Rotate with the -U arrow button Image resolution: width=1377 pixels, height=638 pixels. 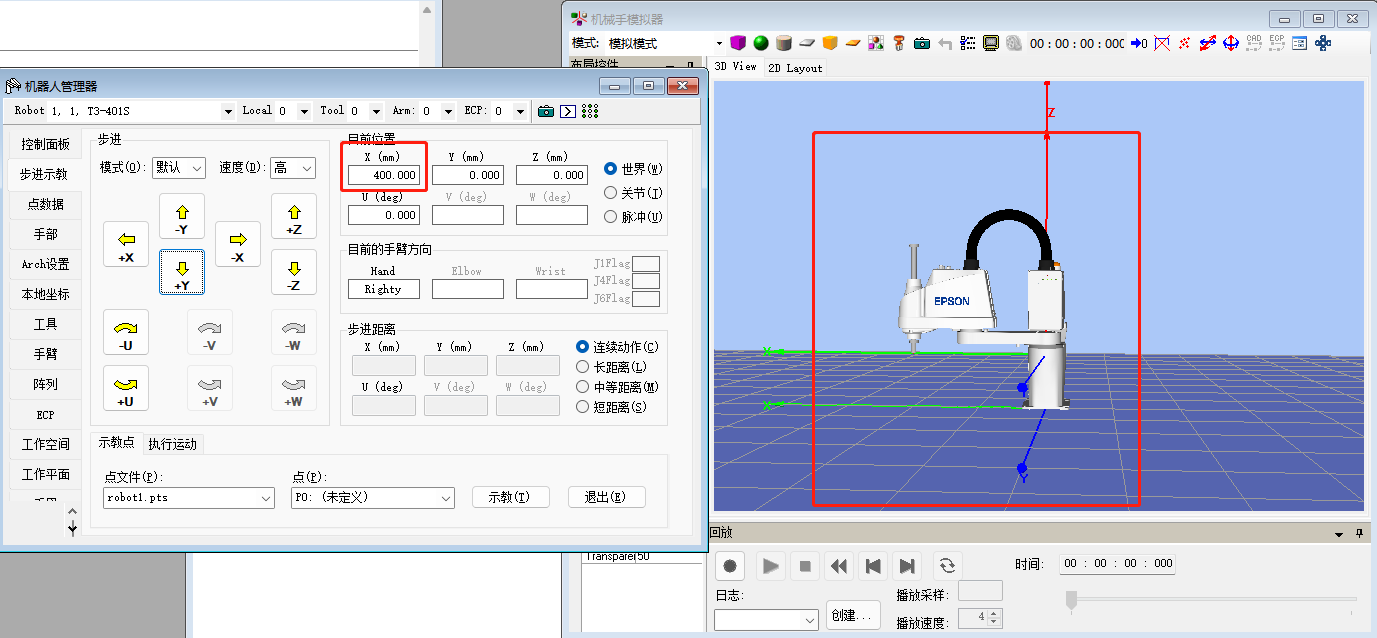126,332
